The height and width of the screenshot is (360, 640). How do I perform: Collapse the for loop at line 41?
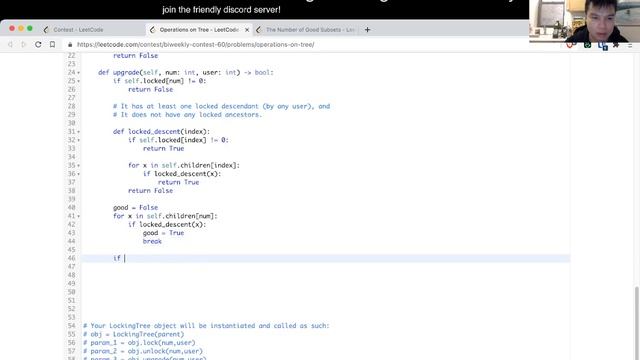[x=78, y=216]
